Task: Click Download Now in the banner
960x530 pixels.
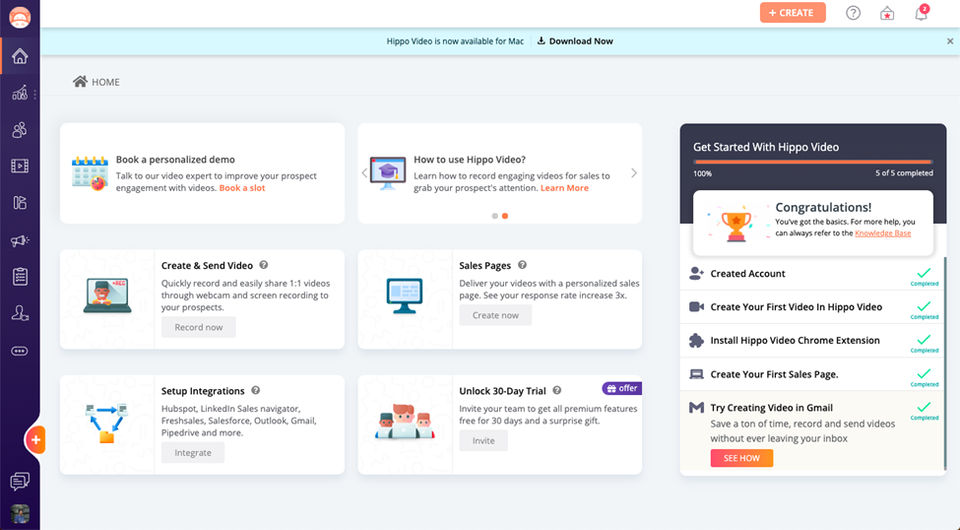Action: click(x=575, y=41)
